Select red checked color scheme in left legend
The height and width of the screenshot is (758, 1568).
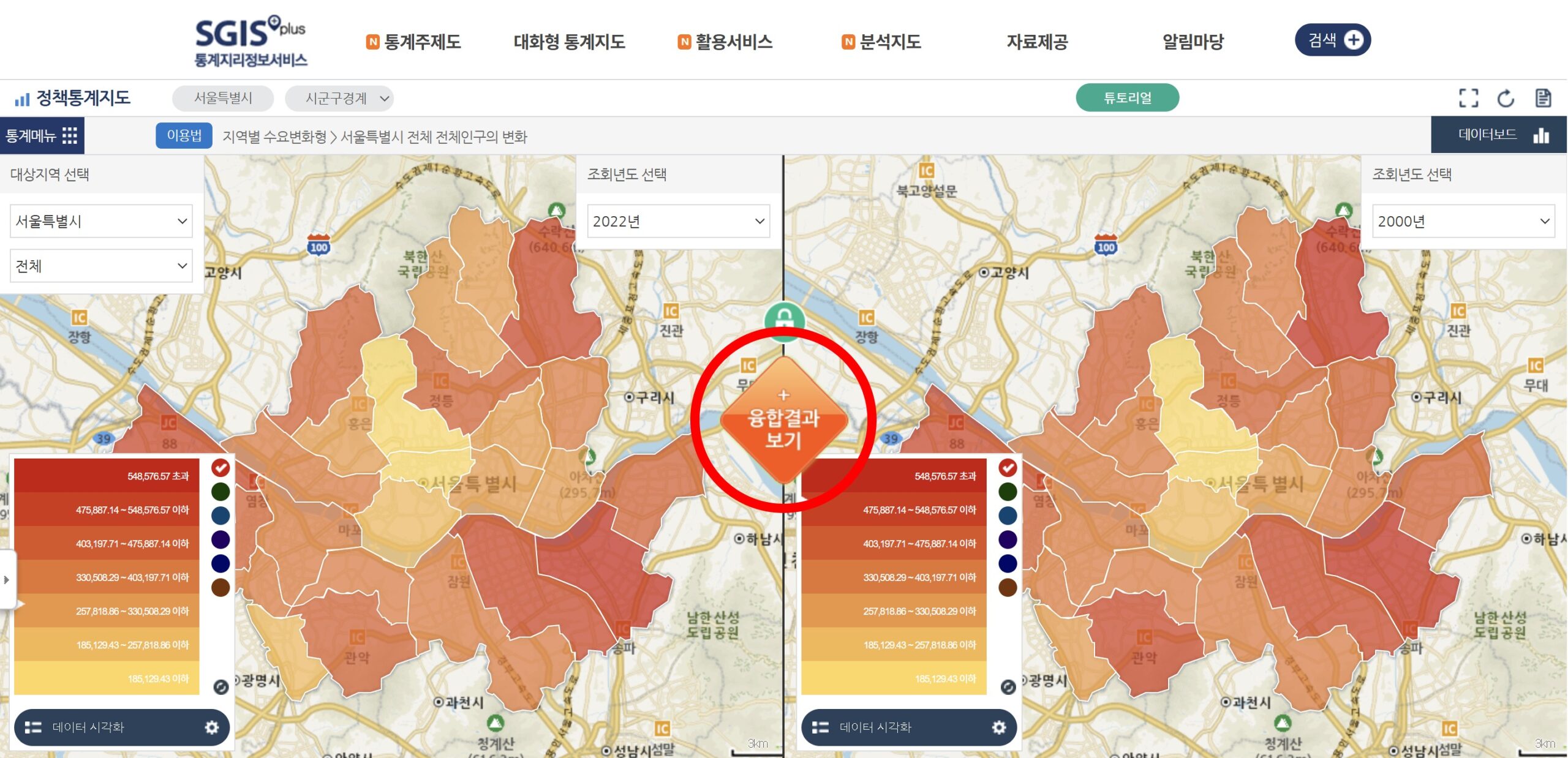[221, 468]
